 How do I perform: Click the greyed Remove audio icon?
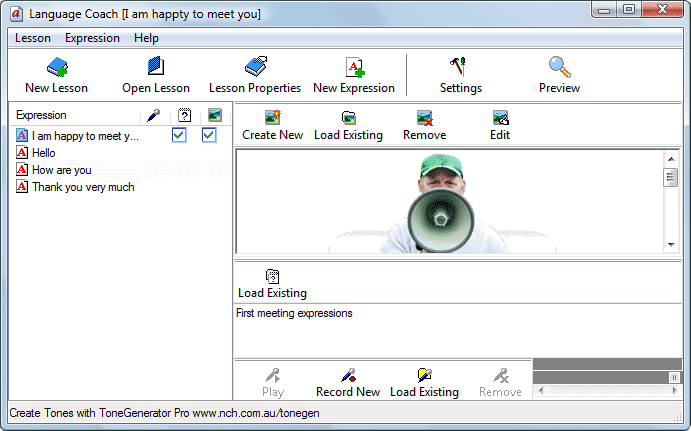point(501,375)
